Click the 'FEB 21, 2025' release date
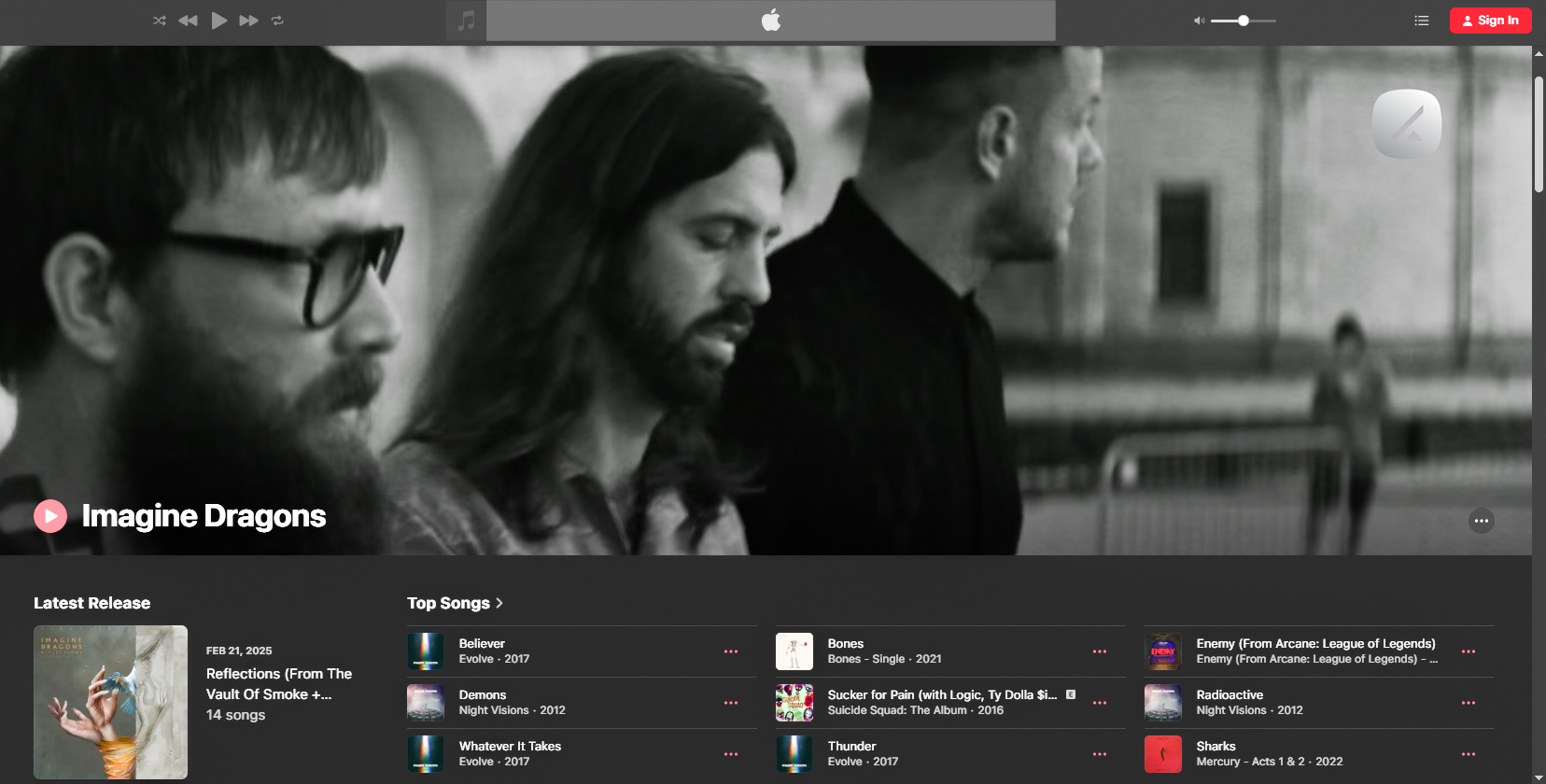Image resolution: width=1546 pixels, height=784 pixels. coord(239,651)
